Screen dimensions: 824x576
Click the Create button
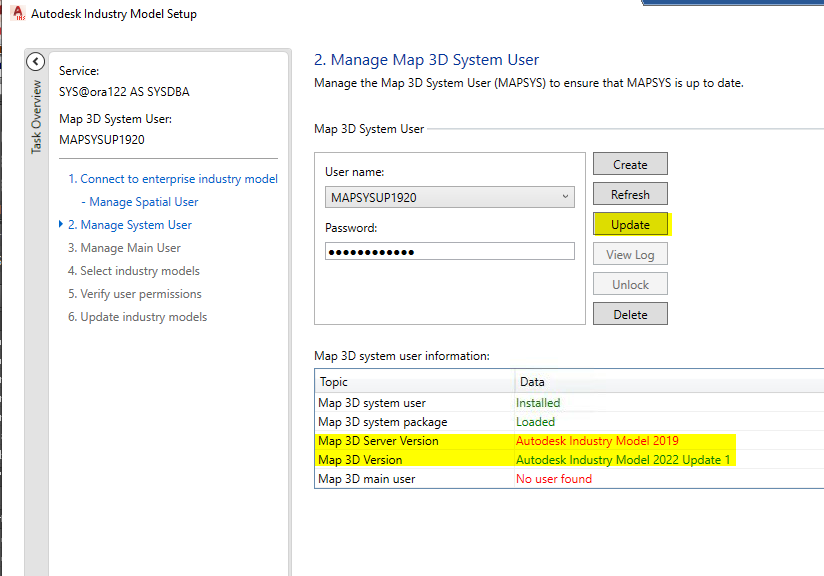[630, 164]
